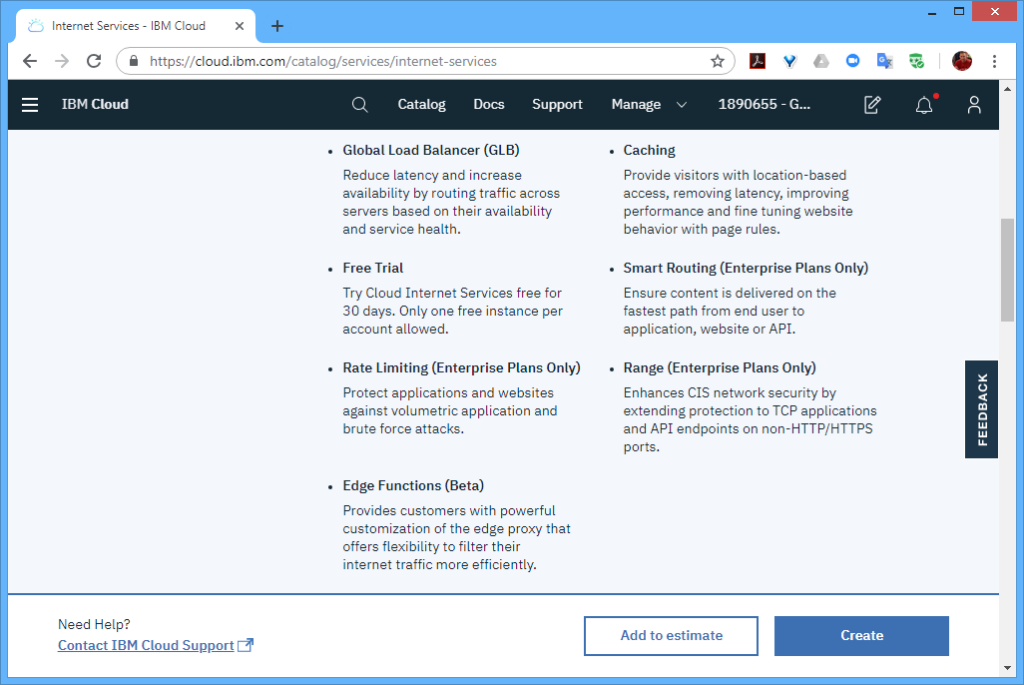Maximize the browser window
1024x685 pixels.
959,12
